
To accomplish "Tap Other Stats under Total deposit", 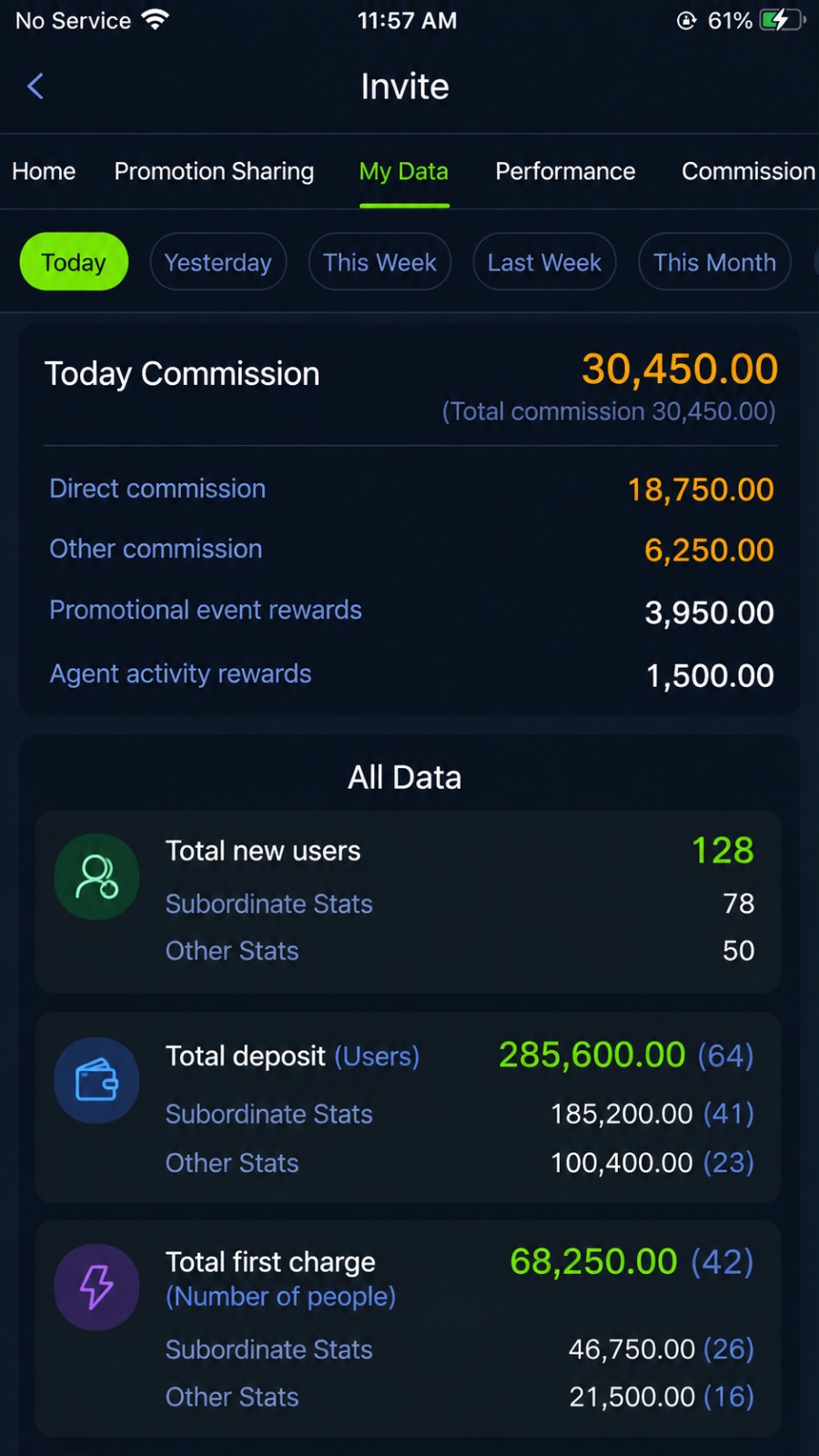I will point(232,1163).
